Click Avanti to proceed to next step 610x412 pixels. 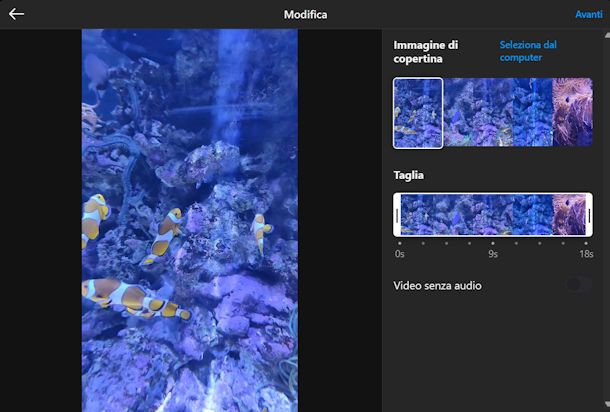click(x=589, y=14)
